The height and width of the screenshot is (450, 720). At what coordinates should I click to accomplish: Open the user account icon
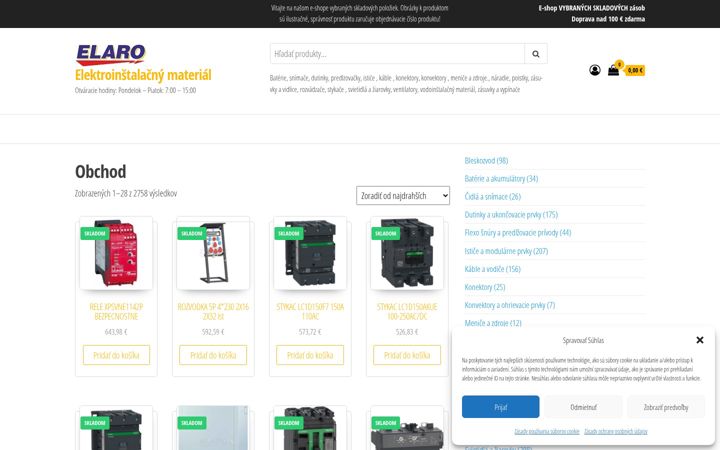[595, 70]
